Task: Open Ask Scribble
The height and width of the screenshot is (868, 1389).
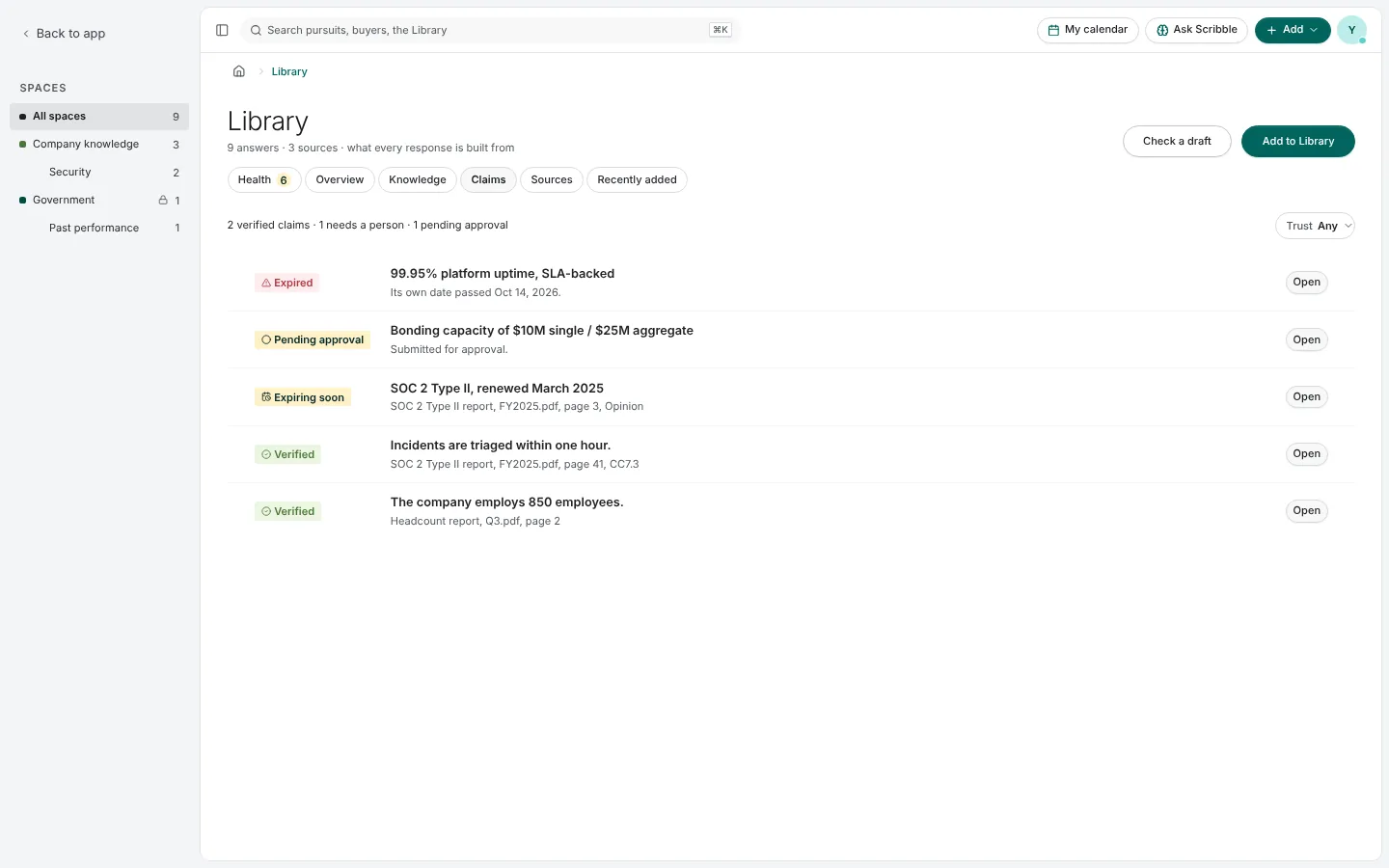Action: (x=1197, y=30)
